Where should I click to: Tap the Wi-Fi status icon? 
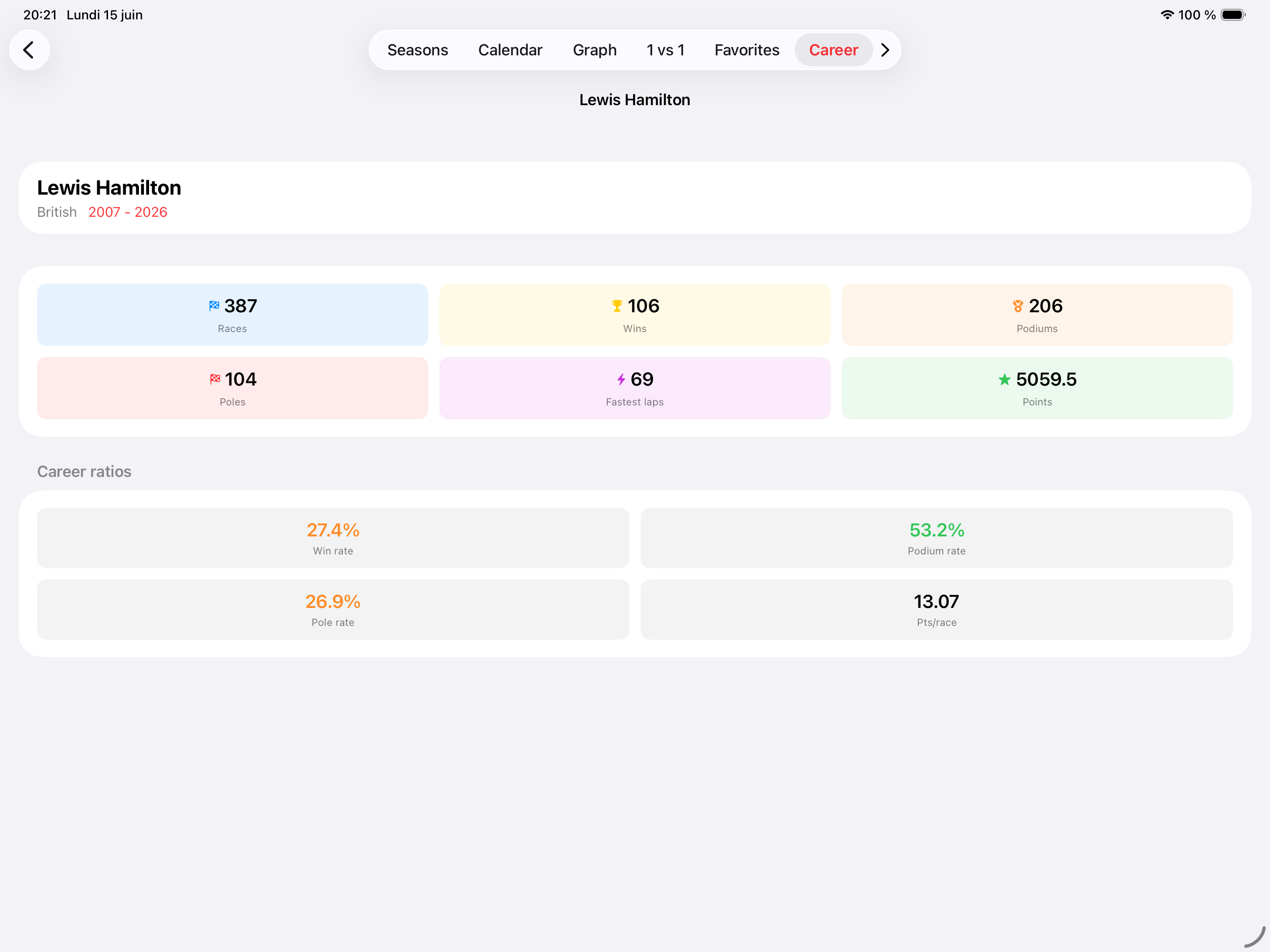point(1167,15)
